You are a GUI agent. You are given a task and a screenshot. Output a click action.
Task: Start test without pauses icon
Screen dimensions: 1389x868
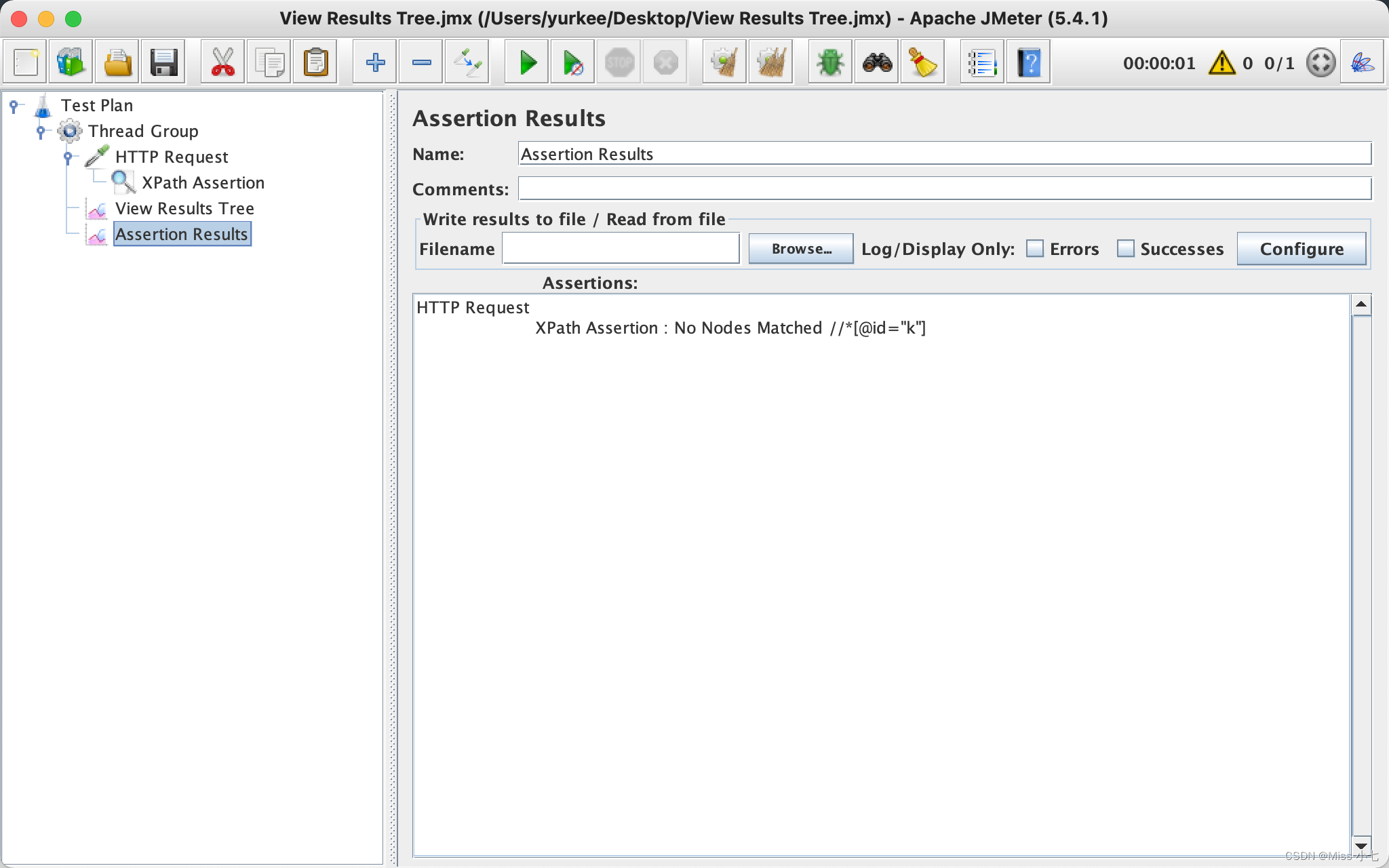573,62
